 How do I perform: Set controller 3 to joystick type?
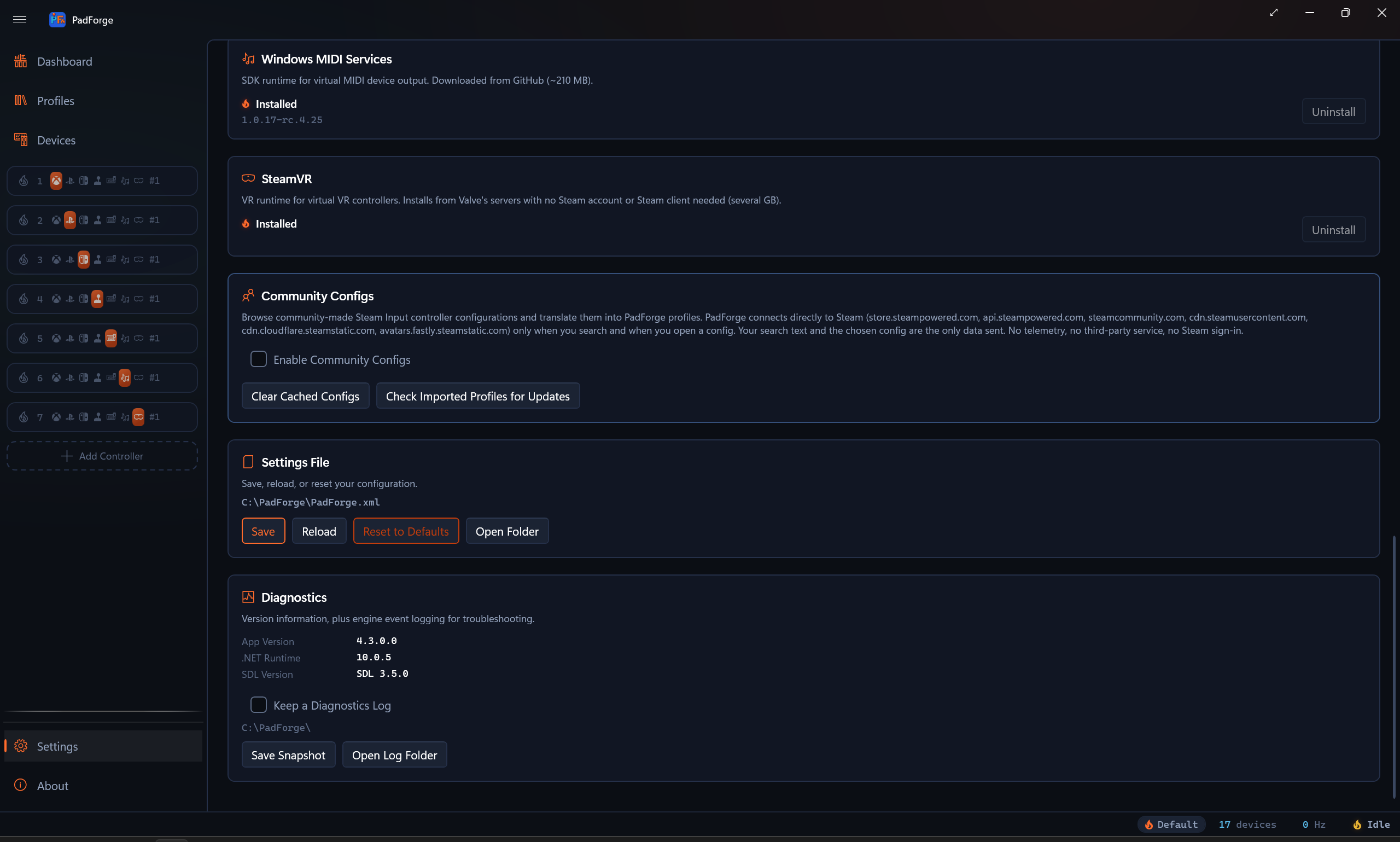tap(97, 259)
